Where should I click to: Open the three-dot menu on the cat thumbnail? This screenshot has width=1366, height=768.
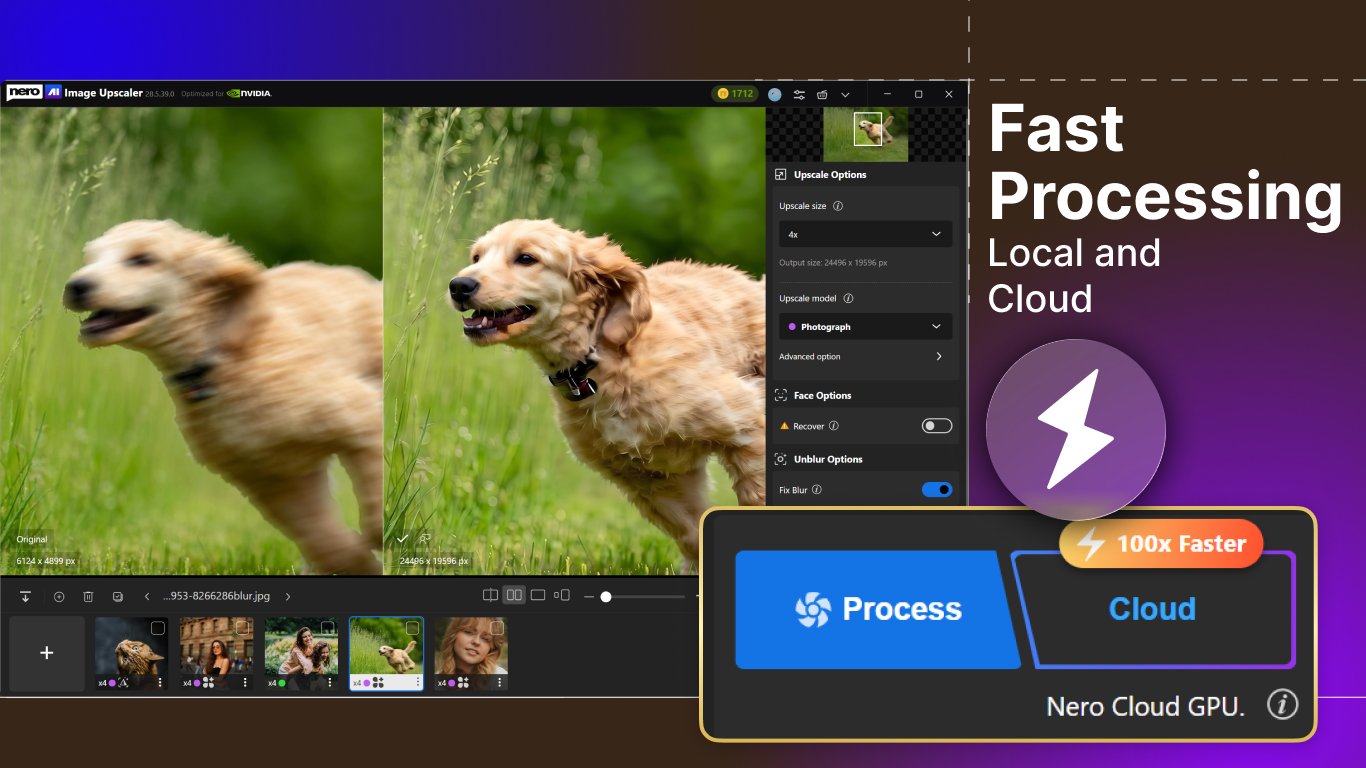point(160,682)
